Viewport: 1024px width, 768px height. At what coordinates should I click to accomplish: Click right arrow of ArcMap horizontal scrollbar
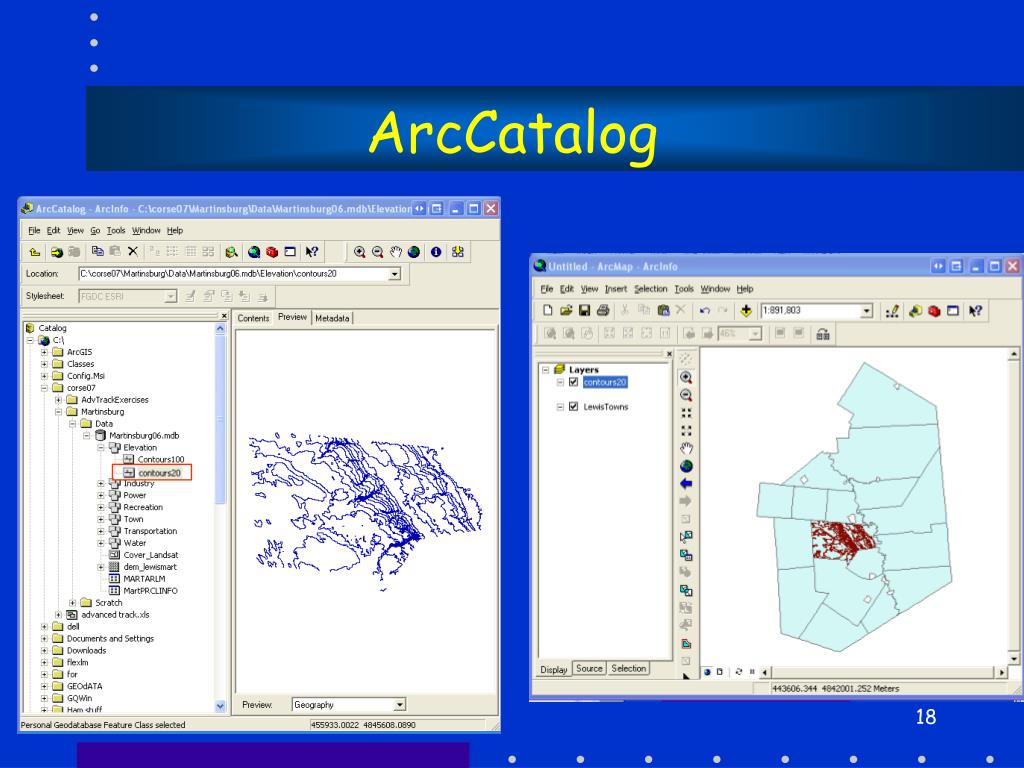coord(1002,672)
